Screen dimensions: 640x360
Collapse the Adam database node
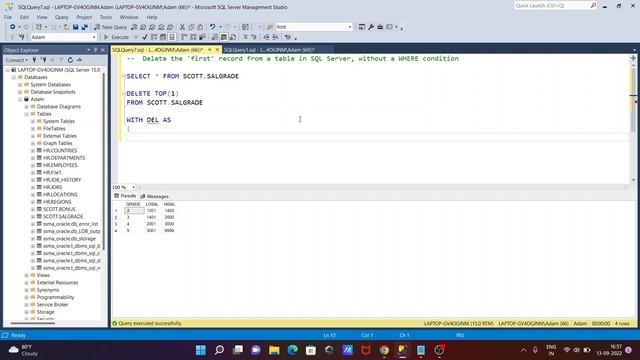[20, 99]
